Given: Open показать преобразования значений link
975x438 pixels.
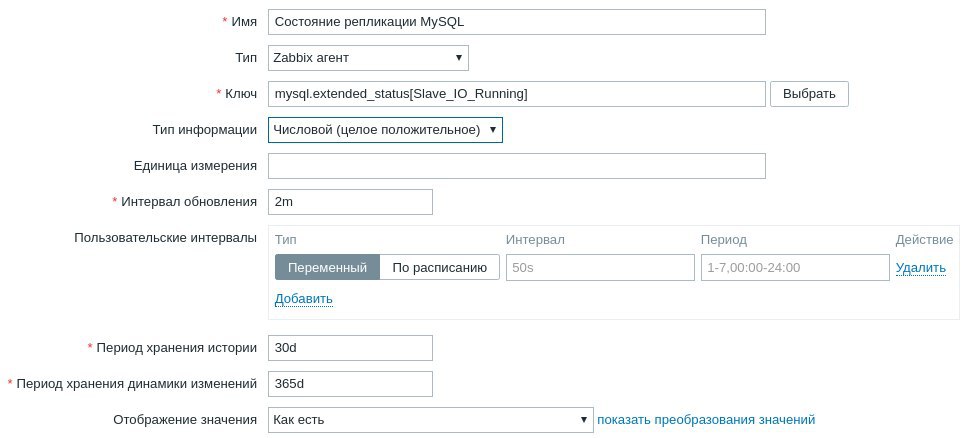Looking at the screenshot, I should [706, 420].
